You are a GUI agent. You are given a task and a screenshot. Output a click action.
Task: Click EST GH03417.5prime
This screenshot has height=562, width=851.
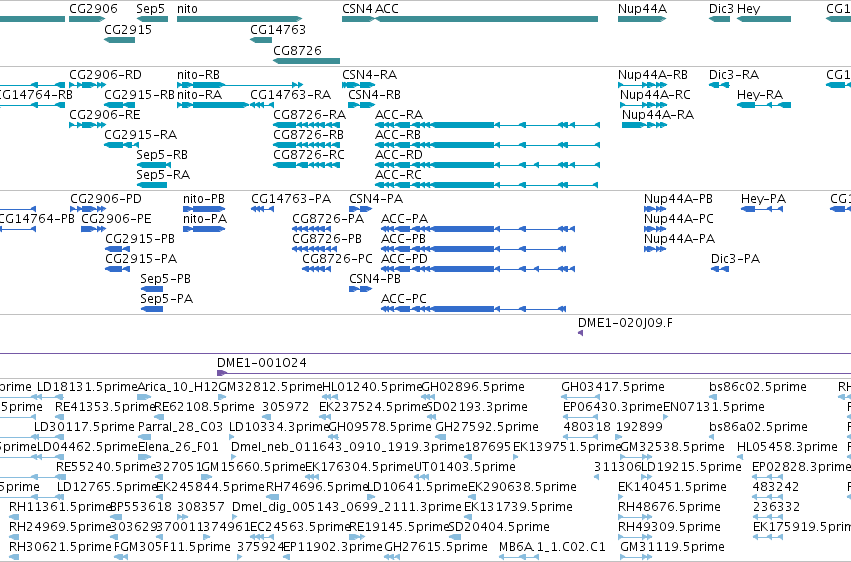(613, 386)
